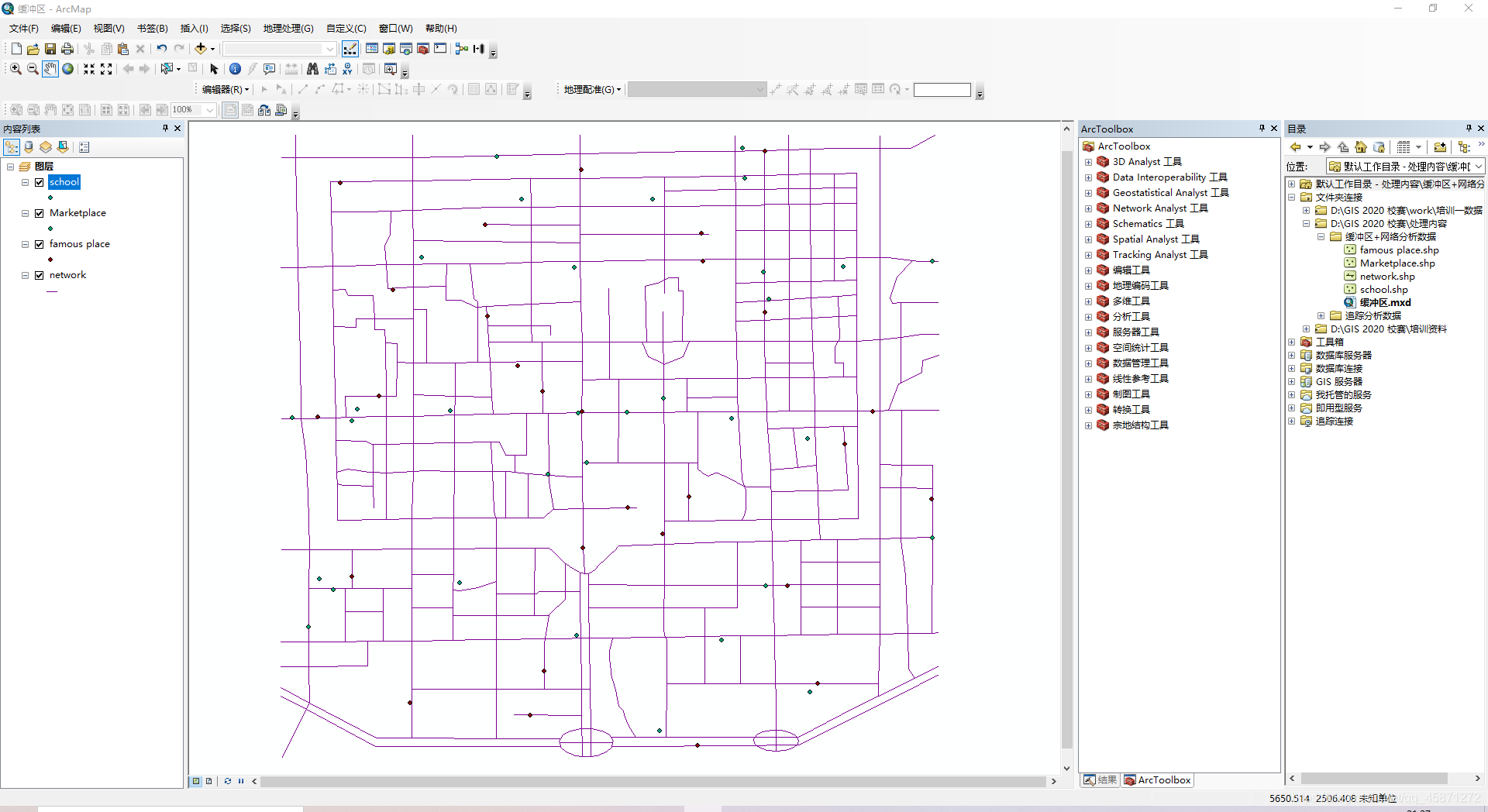This screenshot has height=812, width=1488.
Task: Switch to List By Visibility view
Action: [46, 147]
